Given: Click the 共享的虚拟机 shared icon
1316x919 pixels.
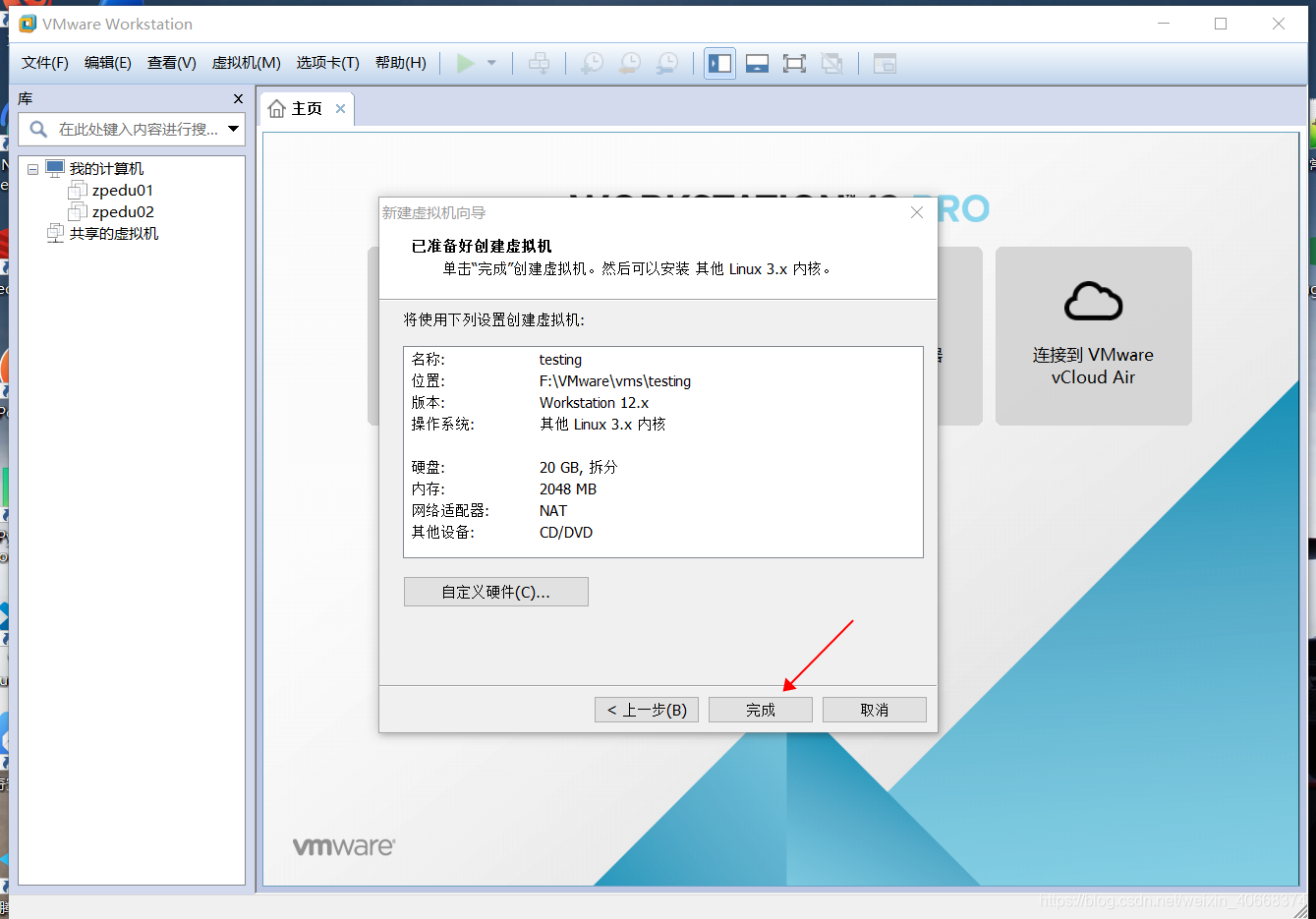Looking at the screenshot, I should (56, 234).
